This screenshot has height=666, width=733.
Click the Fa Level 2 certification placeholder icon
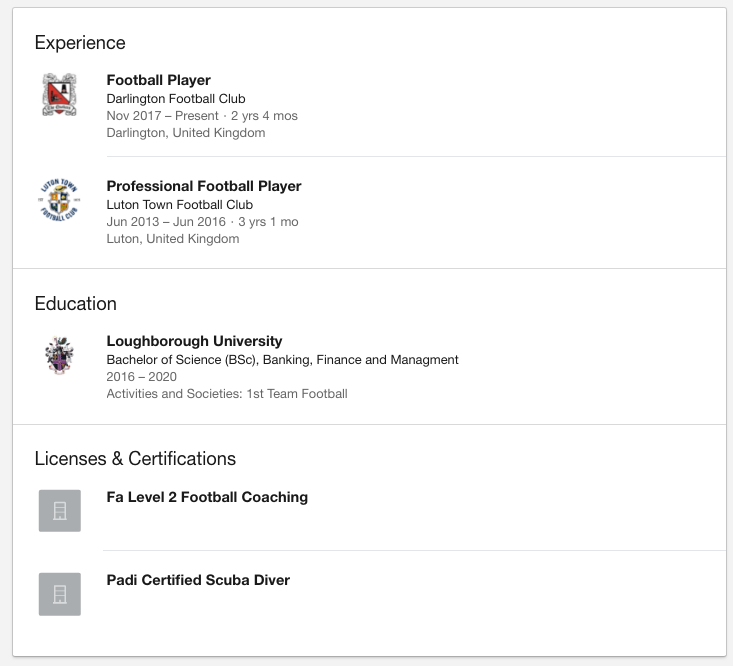click(x=60, y=511)
